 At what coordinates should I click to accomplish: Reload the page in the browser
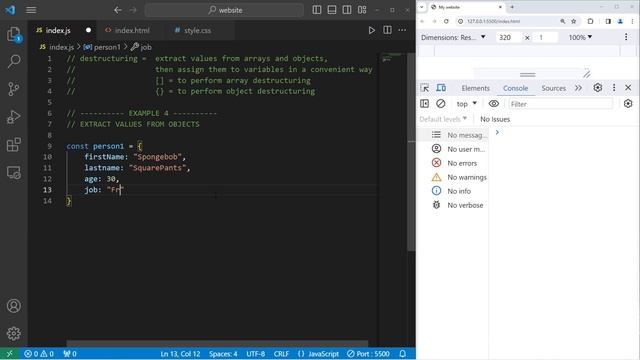446,21
